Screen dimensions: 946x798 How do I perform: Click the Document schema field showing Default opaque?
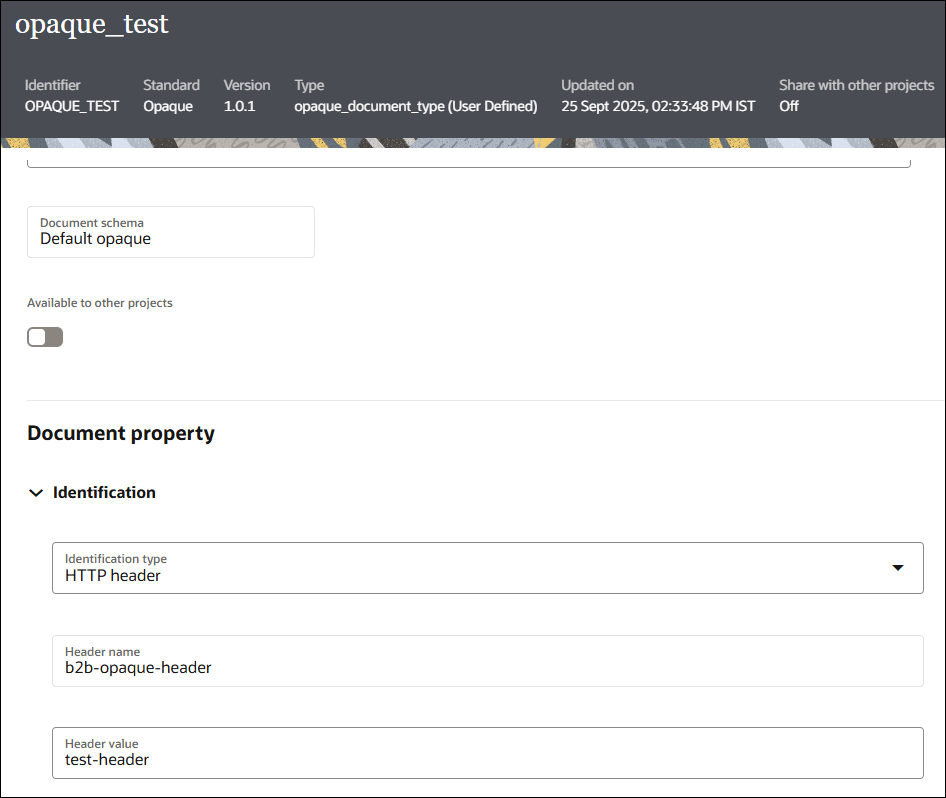click(170, 232)
